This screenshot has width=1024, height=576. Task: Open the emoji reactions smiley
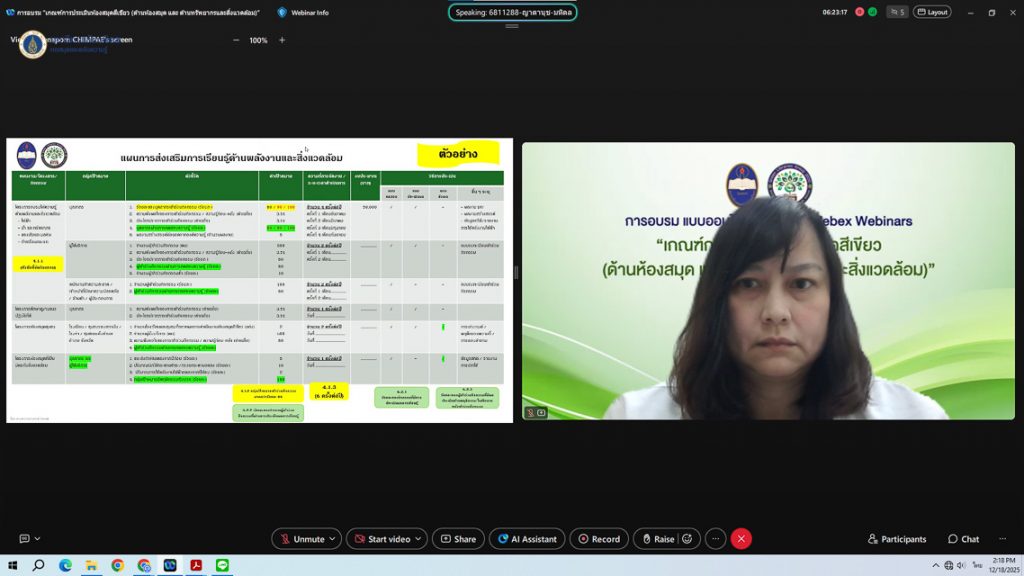pos(686,539)
